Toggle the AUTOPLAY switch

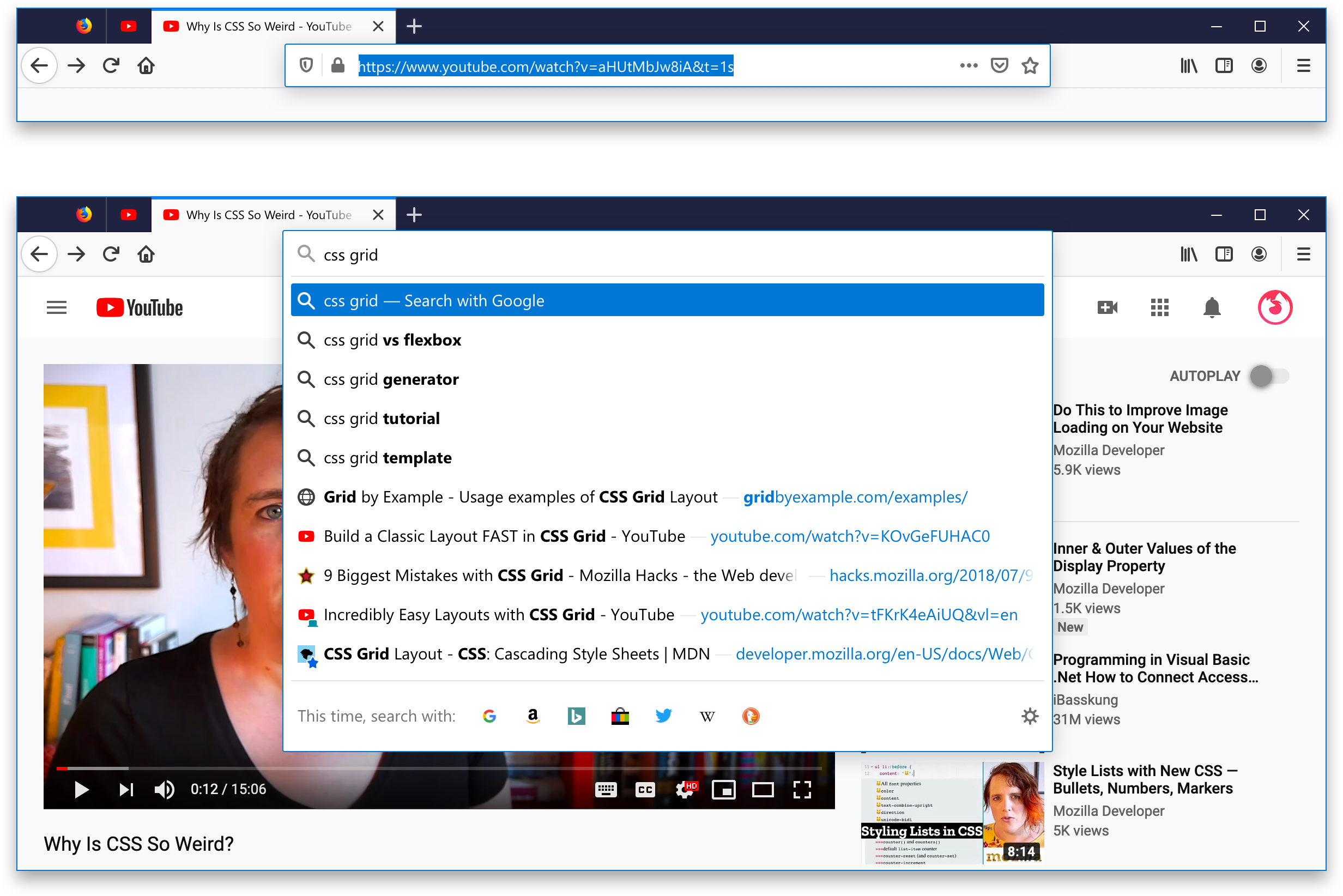1269,376
